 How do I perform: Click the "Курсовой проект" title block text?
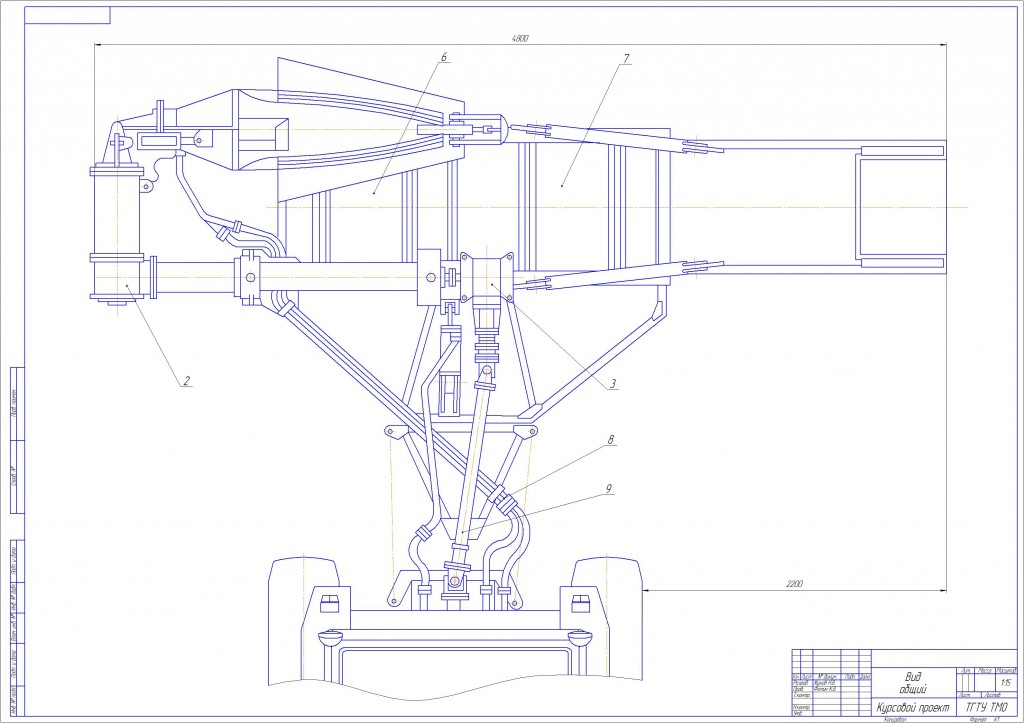coord(913,708)
